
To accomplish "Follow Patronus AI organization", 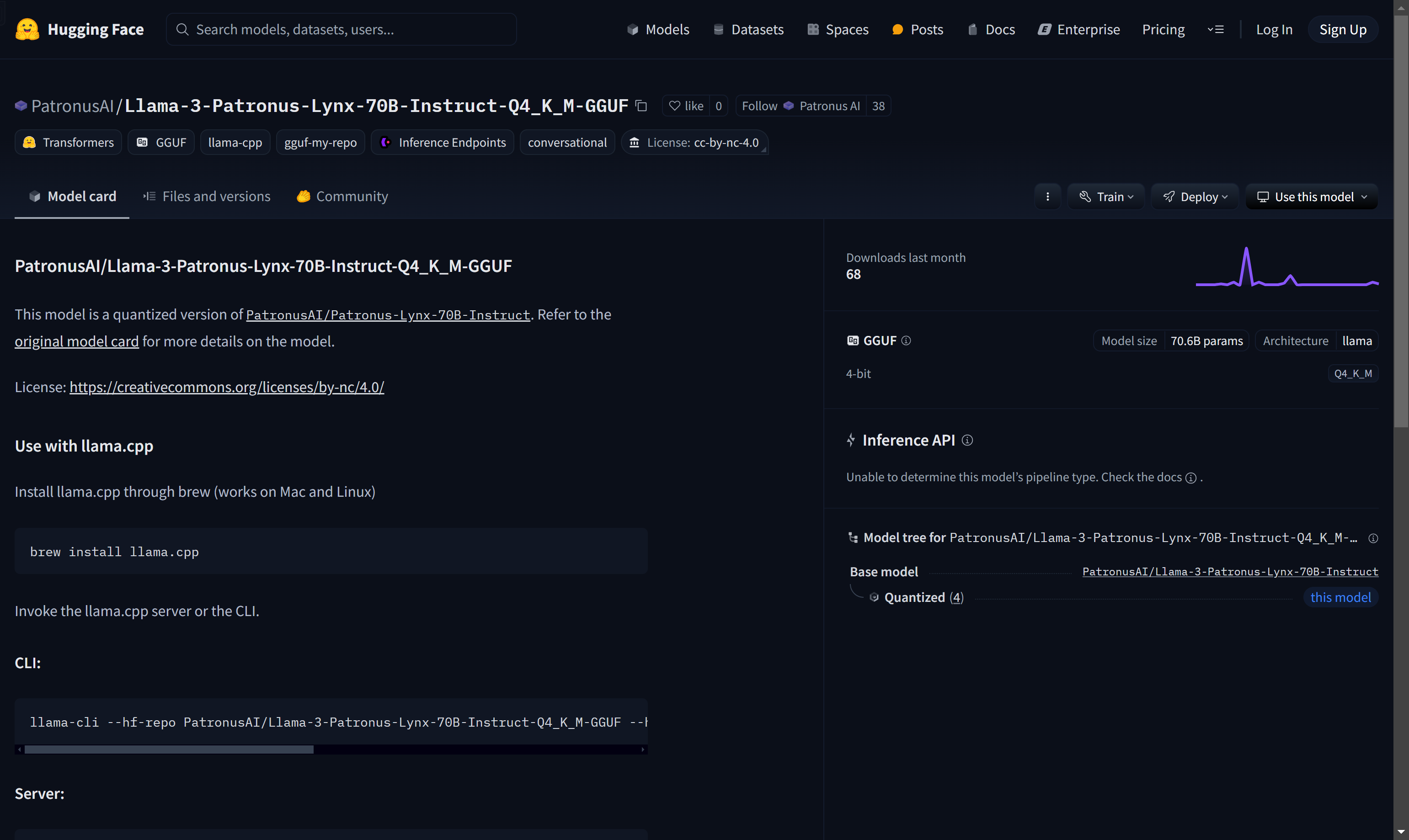I will point(801,106).
